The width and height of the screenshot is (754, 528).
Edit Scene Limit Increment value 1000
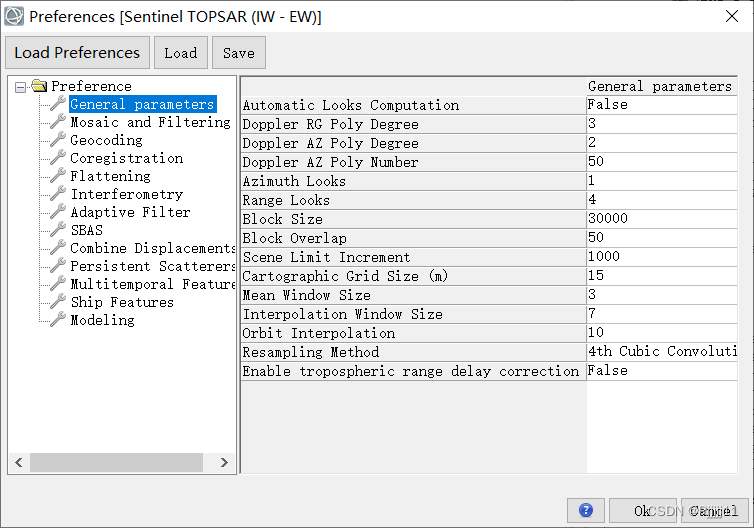click(662, 257)
